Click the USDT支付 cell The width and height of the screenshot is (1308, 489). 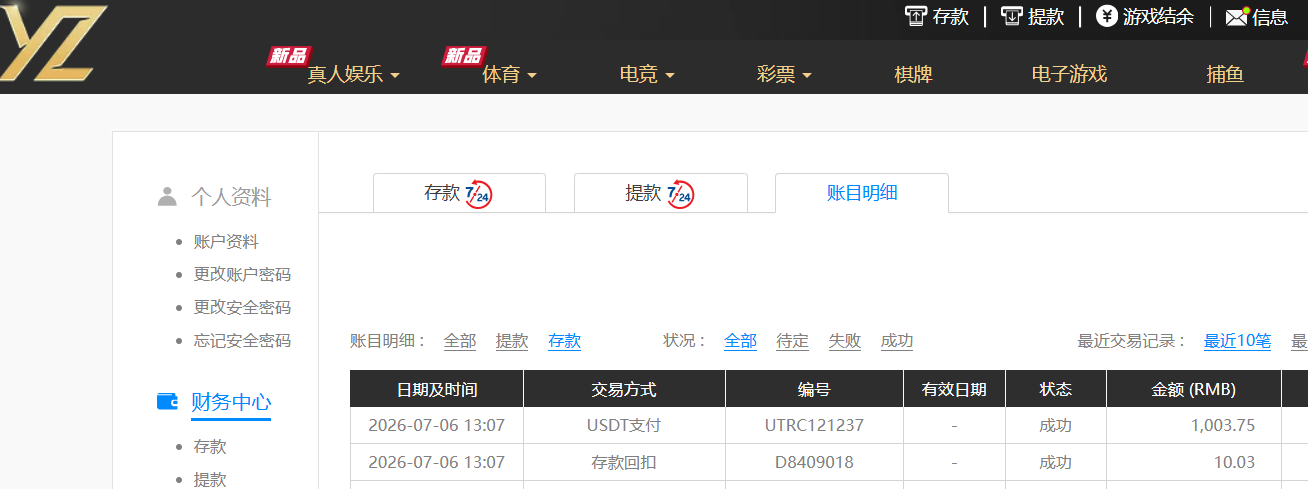624,425
